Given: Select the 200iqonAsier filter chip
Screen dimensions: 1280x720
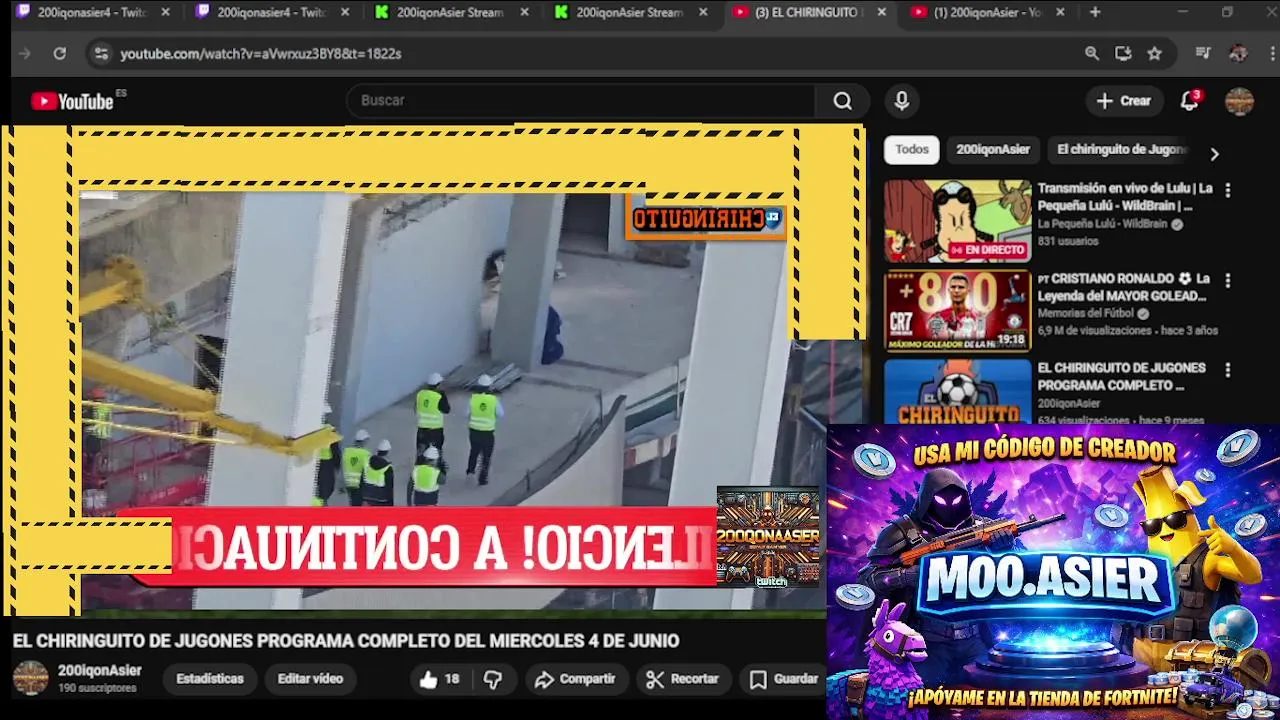Looking at the screenshot, I should pos(993,149).
